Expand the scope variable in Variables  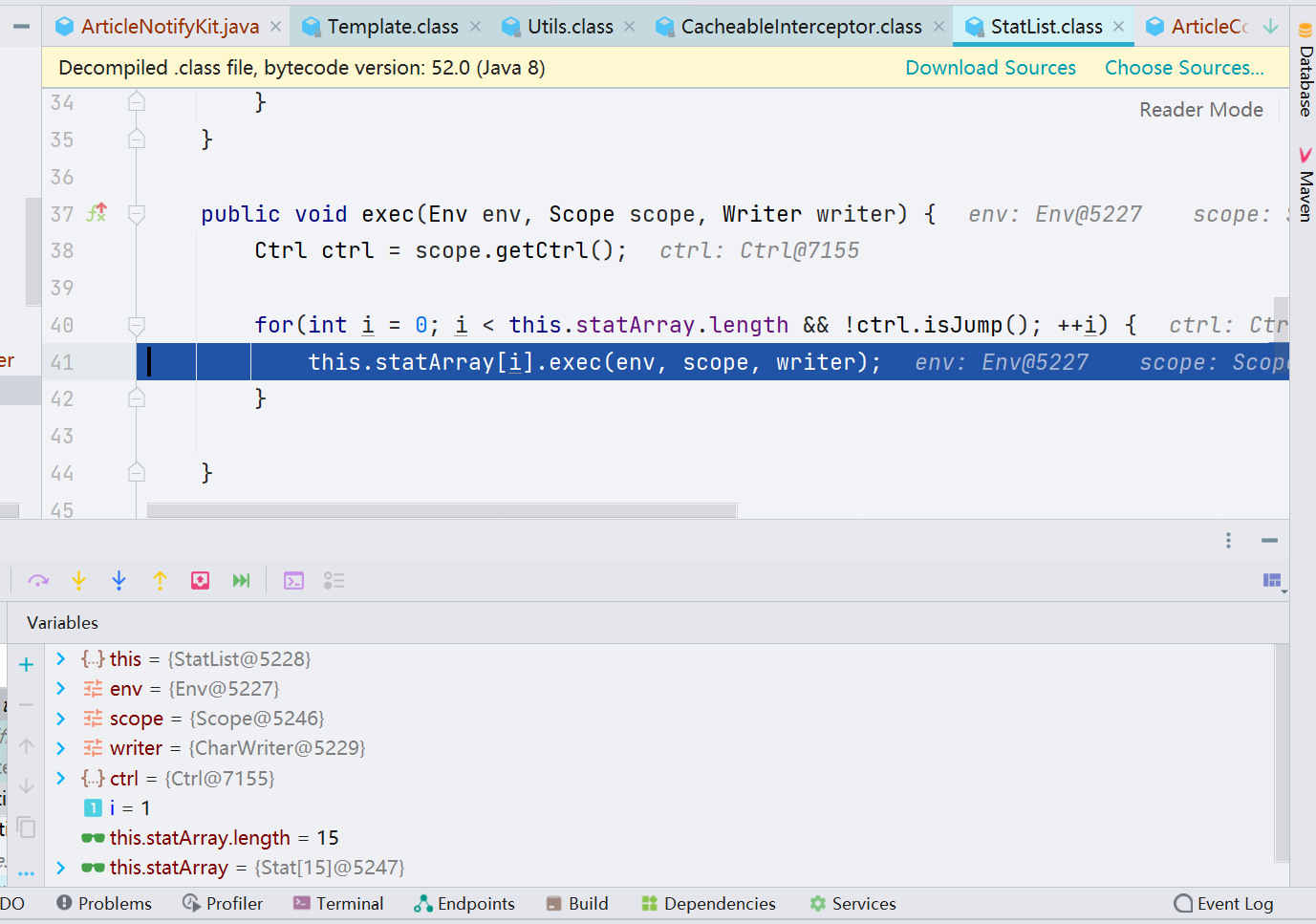click(x=61, y=719)
